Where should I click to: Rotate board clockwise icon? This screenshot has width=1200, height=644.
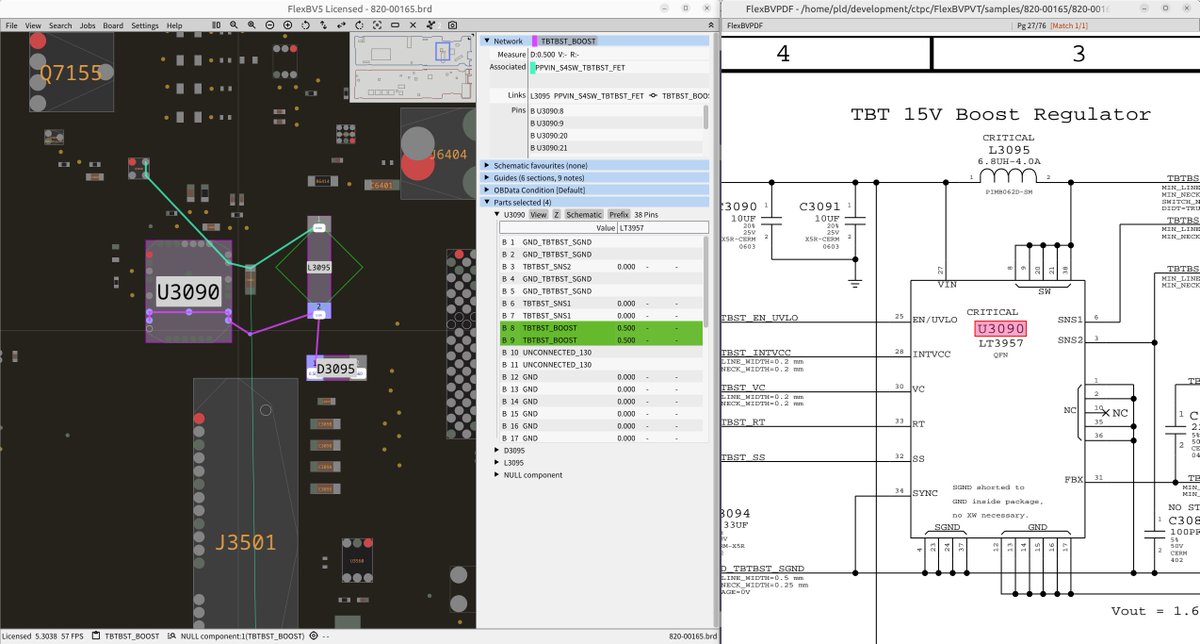coord(359,25)
